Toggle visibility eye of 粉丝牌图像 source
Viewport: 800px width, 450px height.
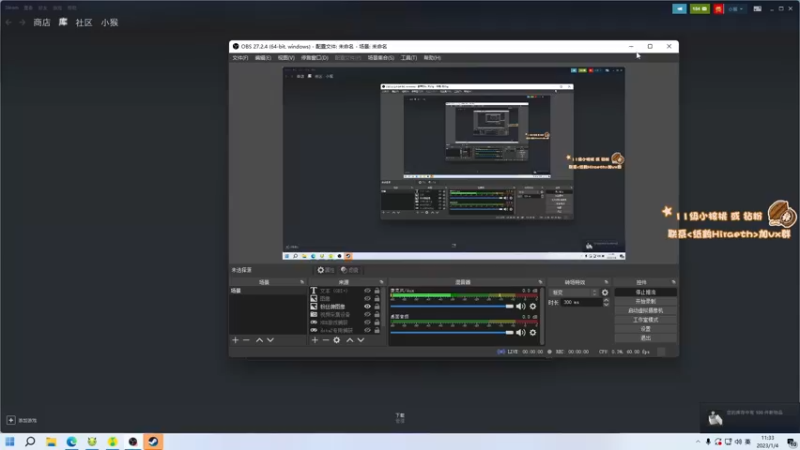[x=367, y=307]
